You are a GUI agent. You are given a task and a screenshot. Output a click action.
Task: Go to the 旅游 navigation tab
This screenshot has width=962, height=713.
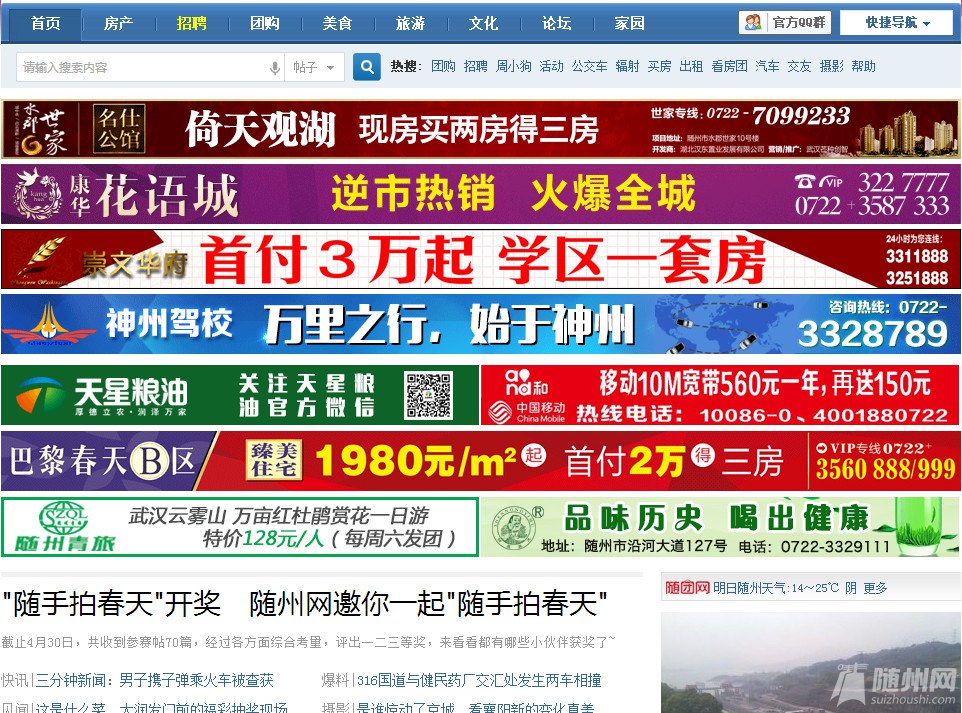click(x=410, y=23)
